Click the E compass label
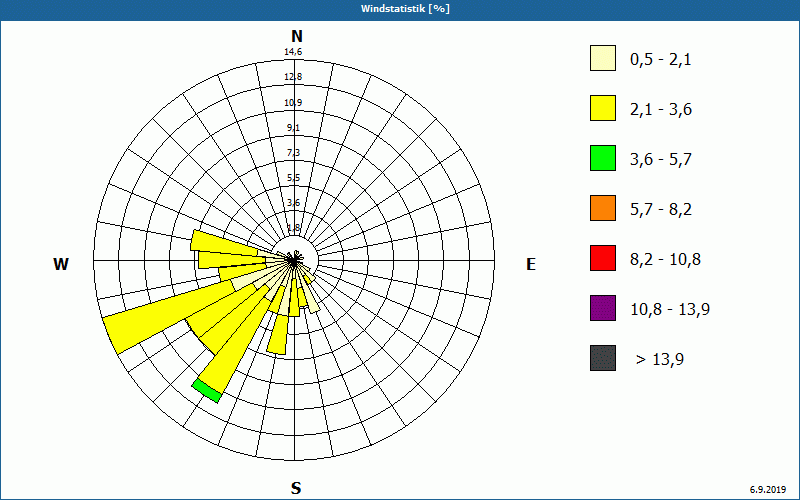The width and height of the screenshot is (800, 500). coord(531,264)
